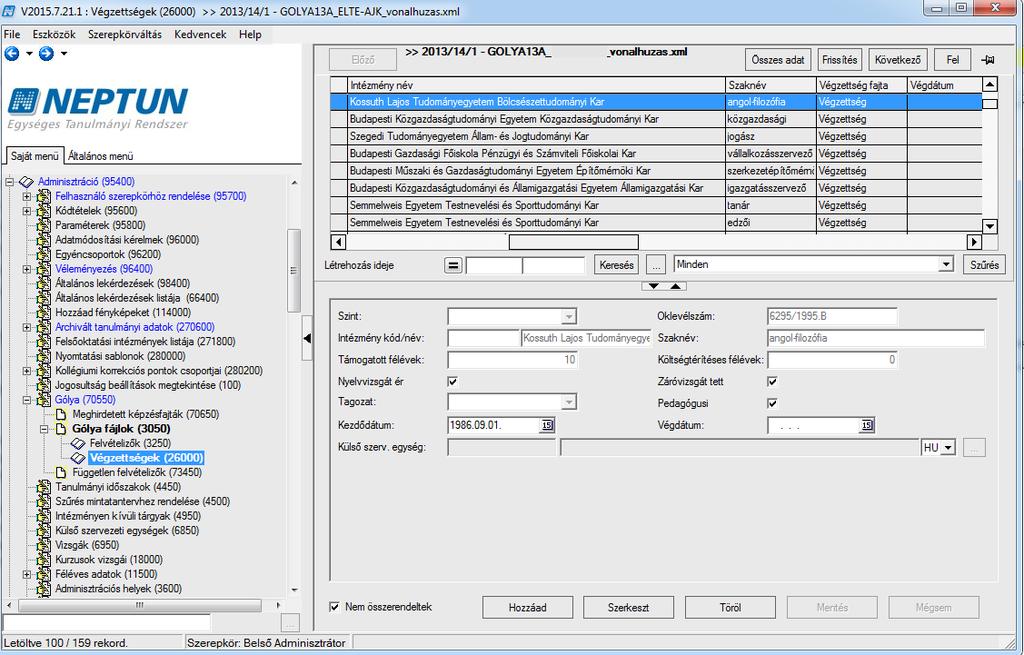1024x655 pixels.
Task: Toggle the Nyelvvizsgát ér checkbox
Action: tap(453, 381)
